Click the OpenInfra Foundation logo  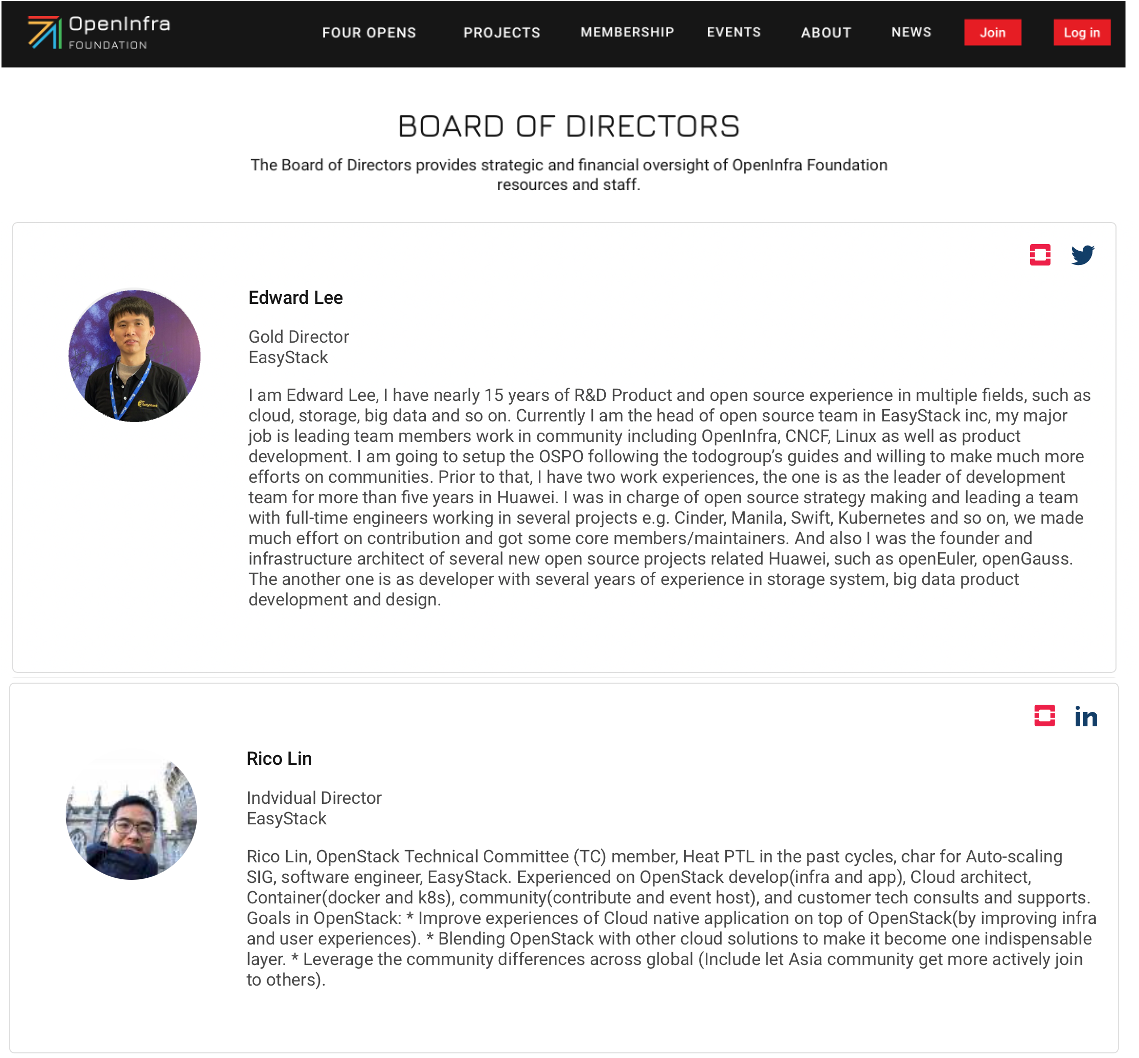98,32
